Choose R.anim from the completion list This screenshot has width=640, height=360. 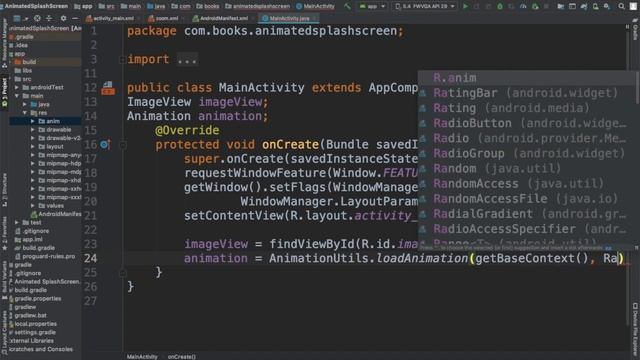pos(527,78)
